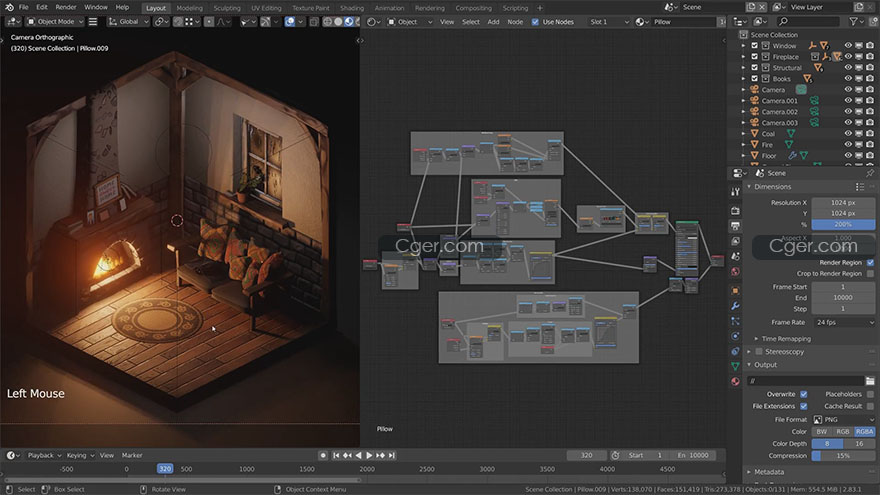Screen dimensions: 880x495
Task: Select the RGB color mode button
Action: click(842, 432)
